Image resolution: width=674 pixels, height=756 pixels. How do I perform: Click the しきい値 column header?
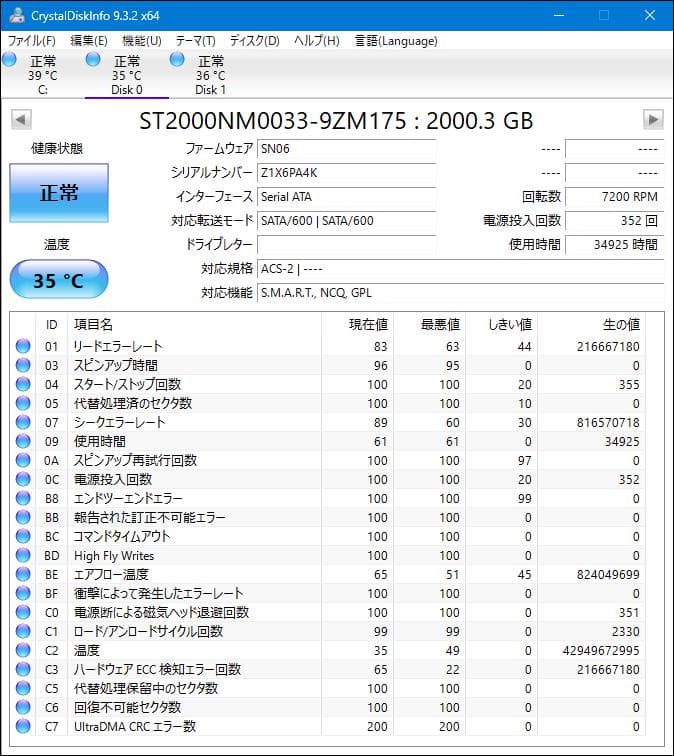(x=501, y=324)
